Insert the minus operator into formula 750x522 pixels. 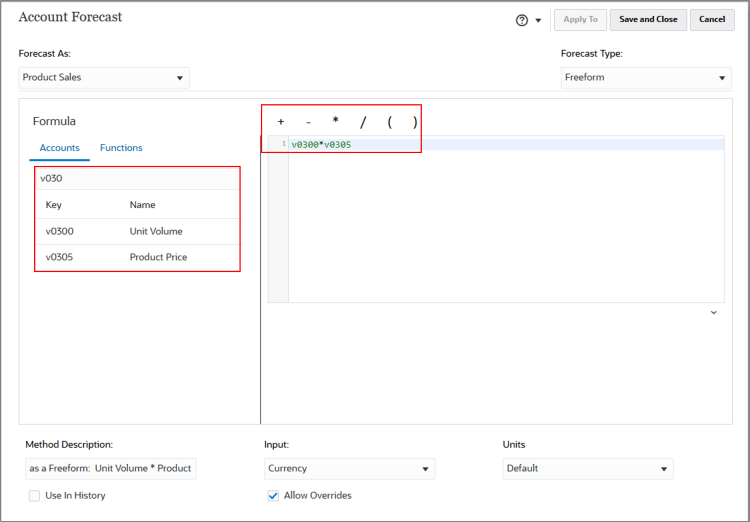309,122
